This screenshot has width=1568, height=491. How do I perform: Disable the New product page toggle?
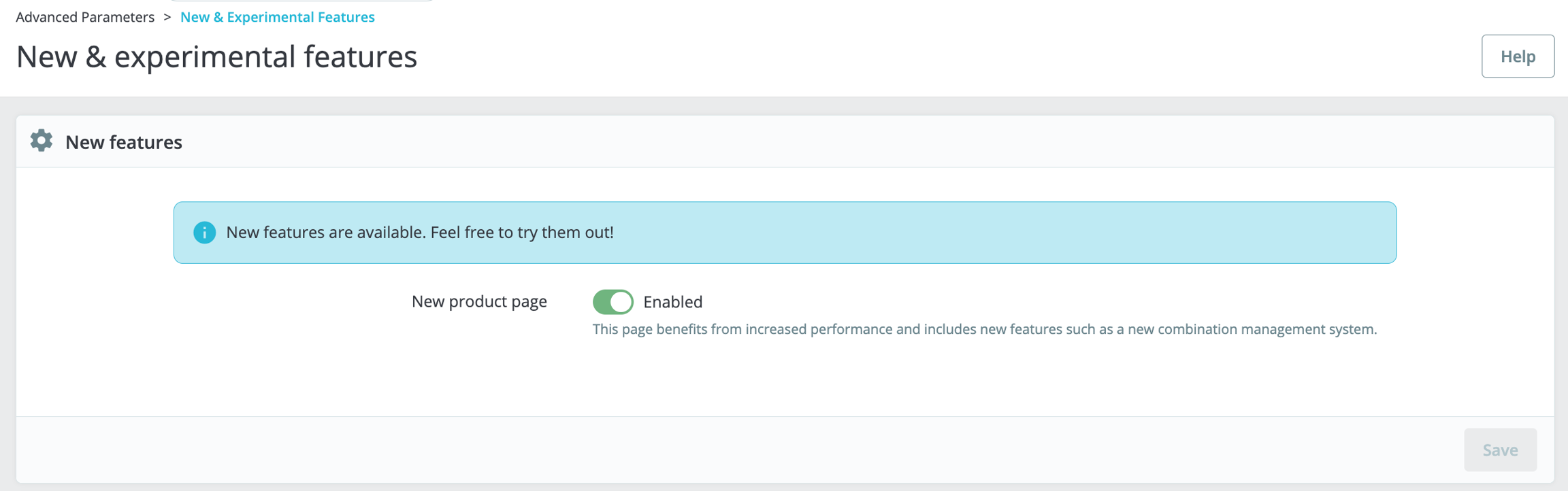point(612,302)
